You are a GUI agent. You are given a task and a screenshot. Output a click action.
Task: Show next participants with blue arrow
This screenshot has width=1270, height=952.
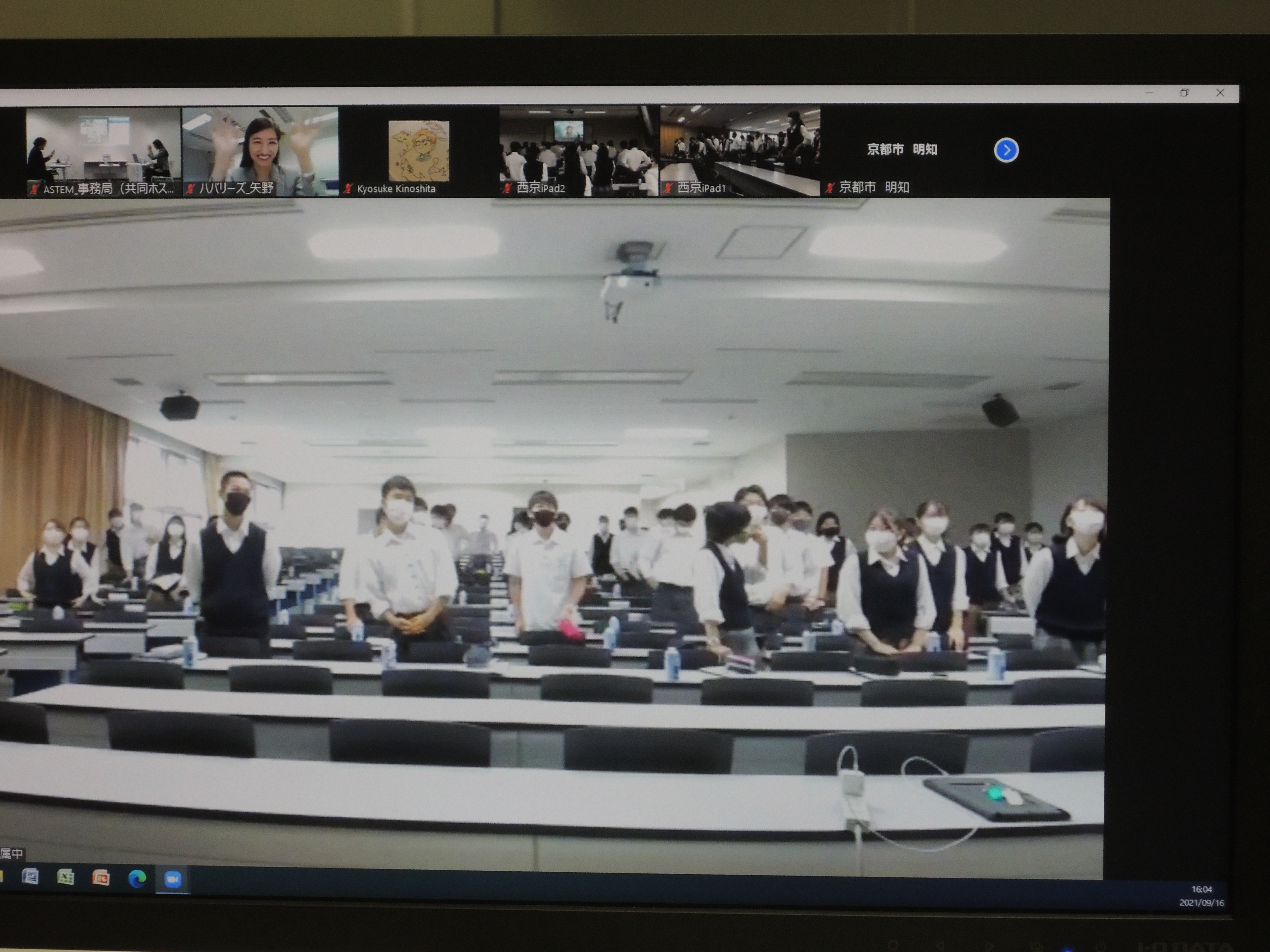pyautogui.click(x=1006, y=150)
